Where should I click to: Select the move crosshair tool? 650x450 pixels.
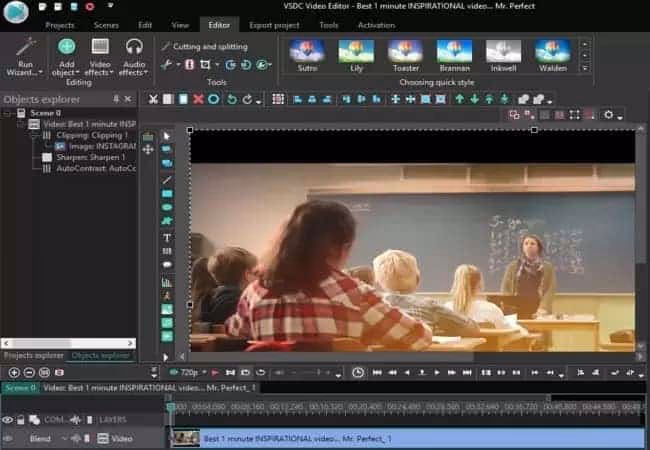(148, 150)
